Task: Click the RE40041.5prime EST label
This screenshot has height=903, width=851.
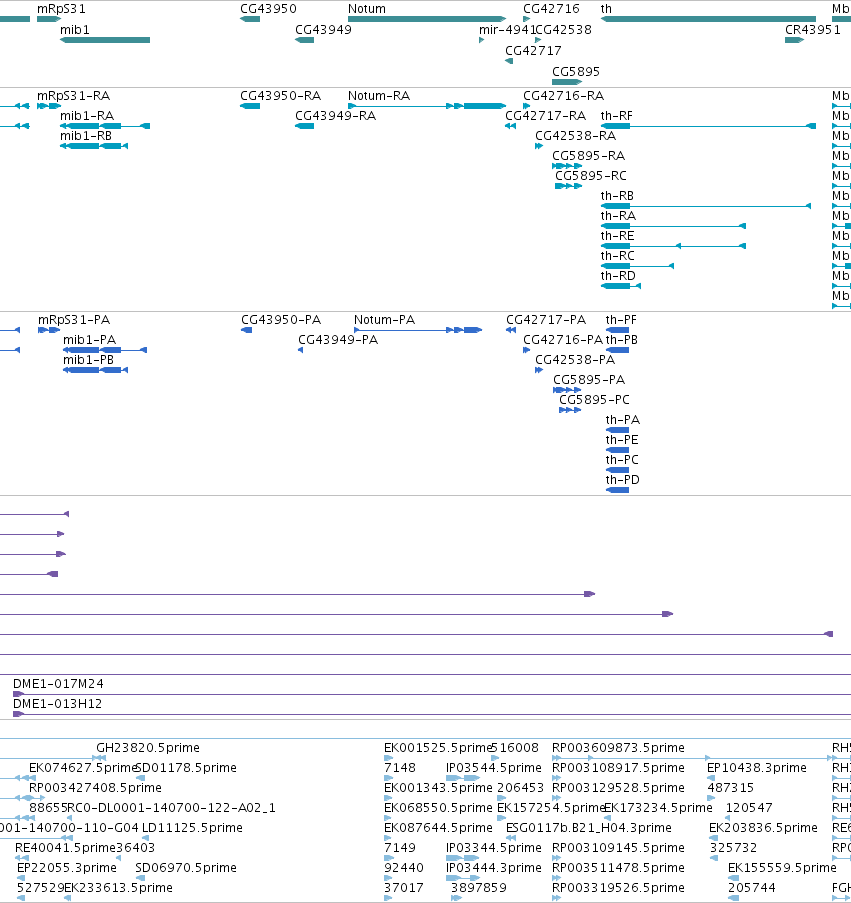Action: [x=65, y=848]
